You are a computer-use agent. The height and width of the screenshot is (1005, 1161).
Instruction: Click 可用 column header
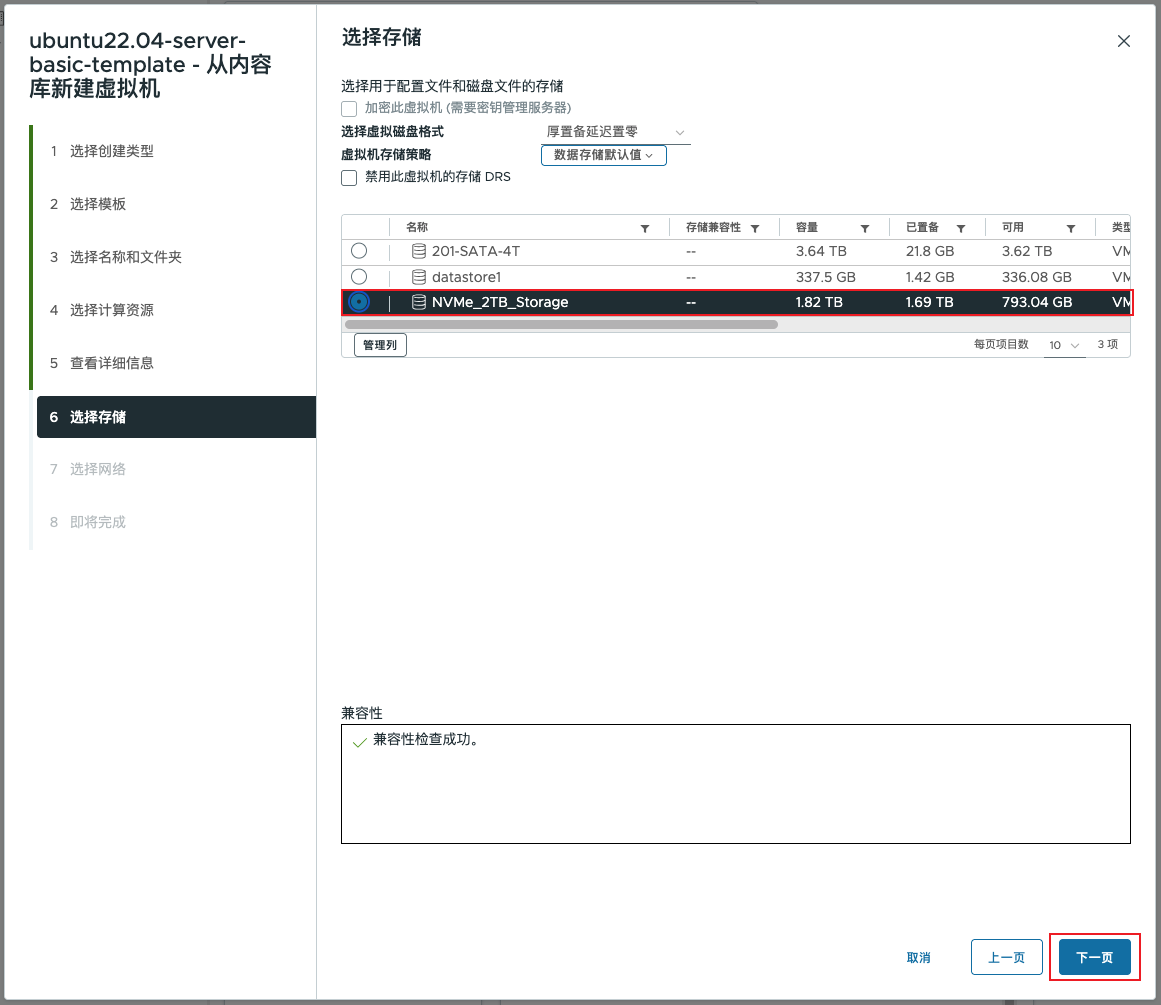1013,227
